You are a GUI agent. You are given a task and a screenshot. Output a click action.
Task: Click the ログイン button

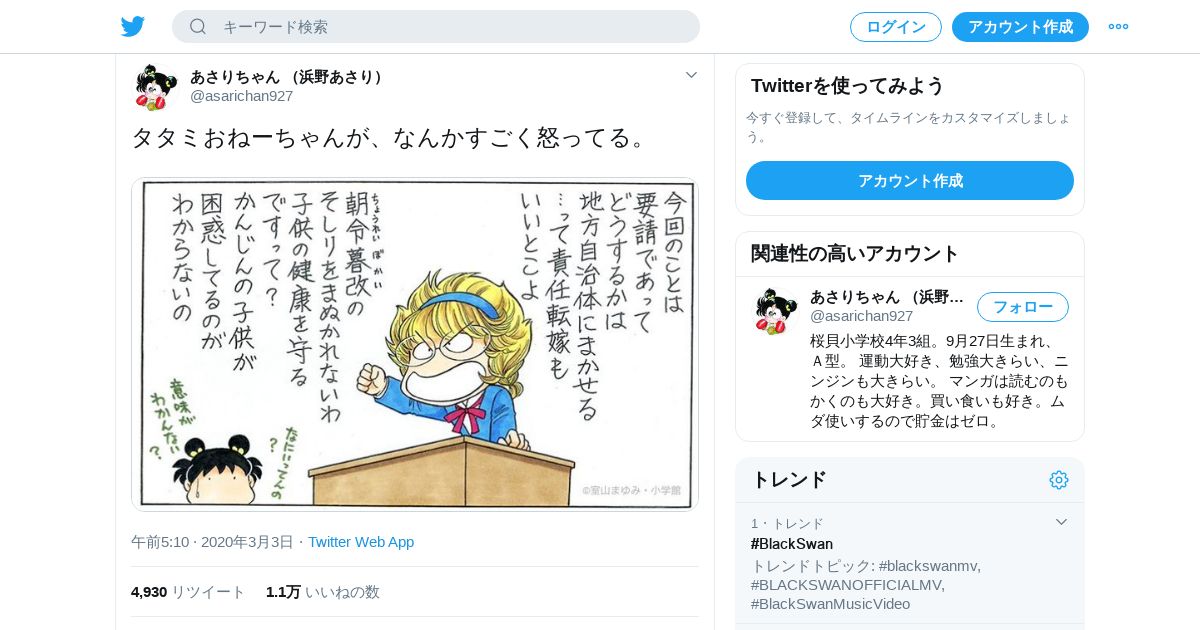896,27
